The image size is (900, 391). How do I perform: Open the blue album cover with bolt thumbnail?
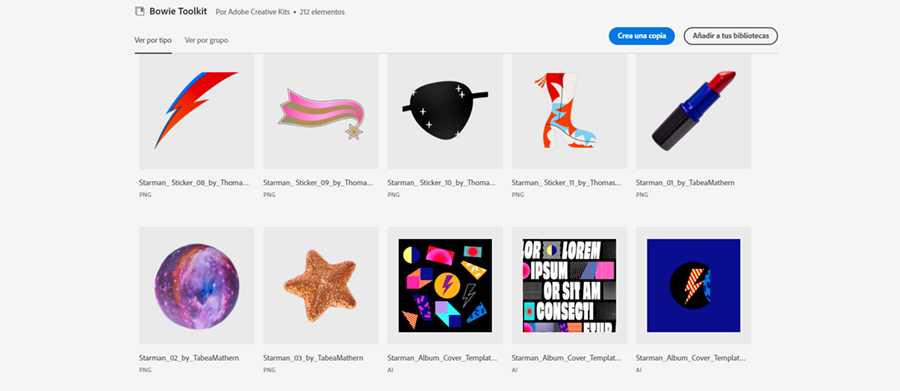tap(693, 285)
